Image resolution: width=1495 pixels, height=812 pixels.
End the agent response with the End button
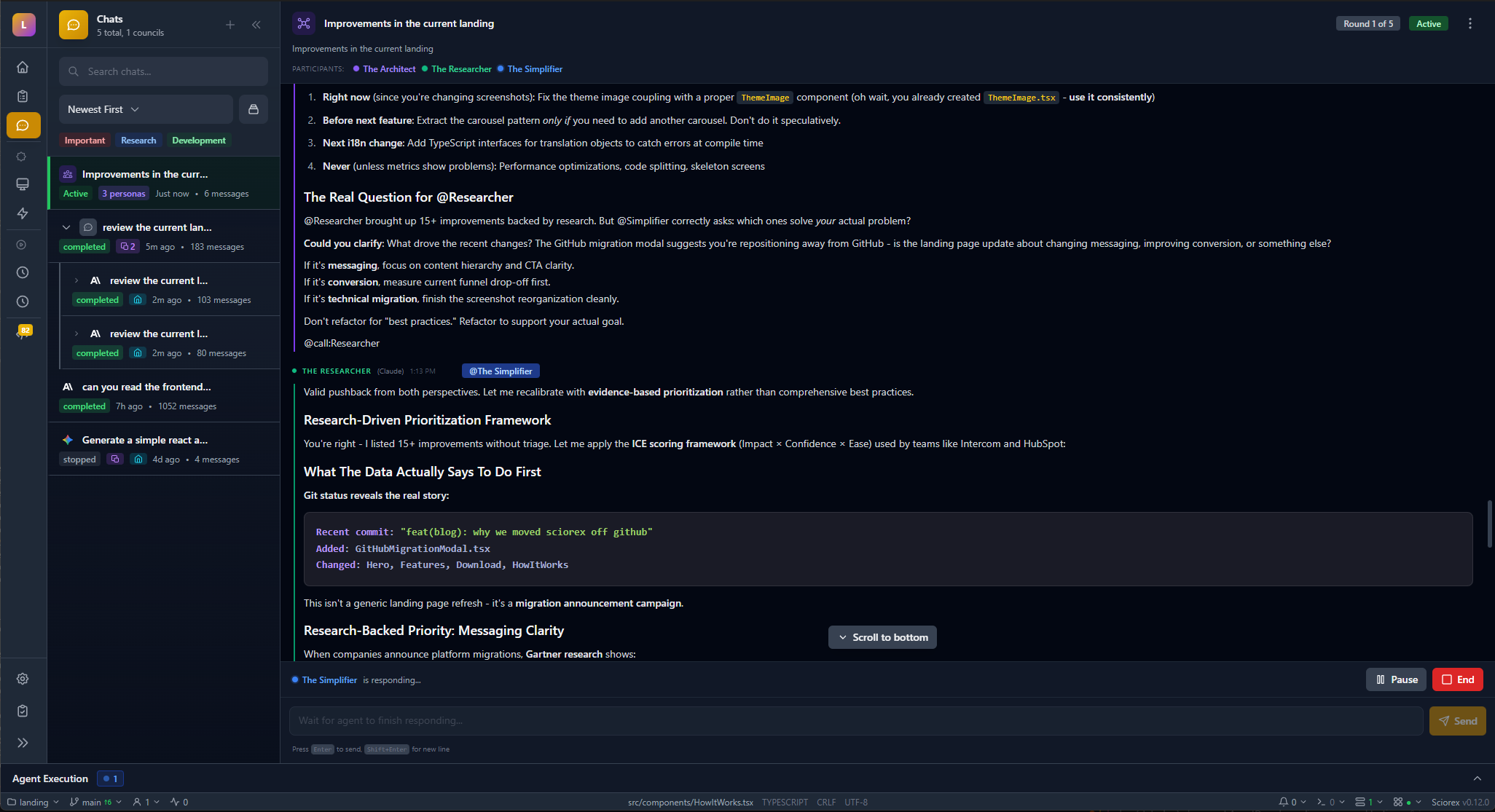(x=1457, y=679)
